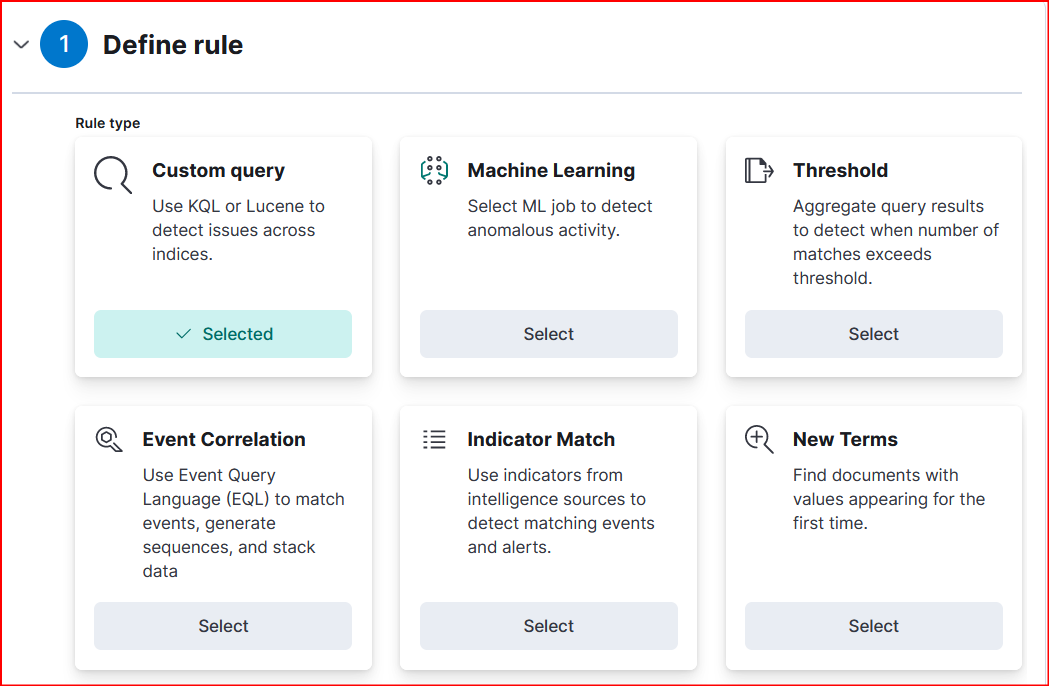Click the Custom query magnifying glass icon
Image resolution: width=1049 pixels, height=686 pixels.
111,175
